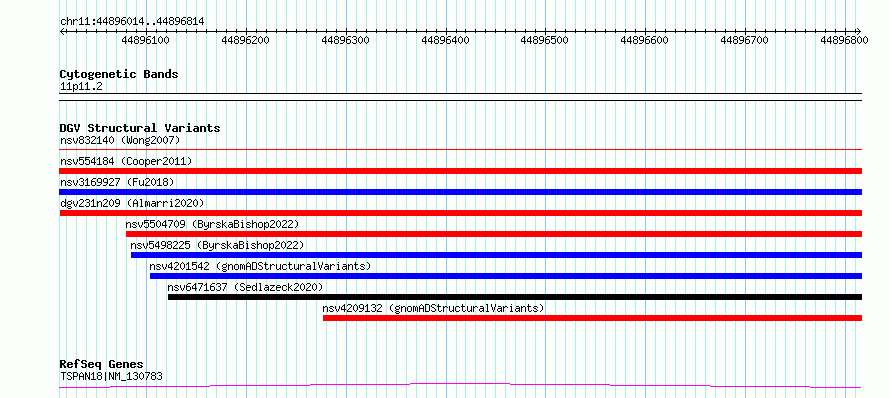This screenshot has width=890, height=398.
Task: Click nsv4209132 (gnomADStructuralVariants) label
Action: pyautogui.click(x=434, y=308)
